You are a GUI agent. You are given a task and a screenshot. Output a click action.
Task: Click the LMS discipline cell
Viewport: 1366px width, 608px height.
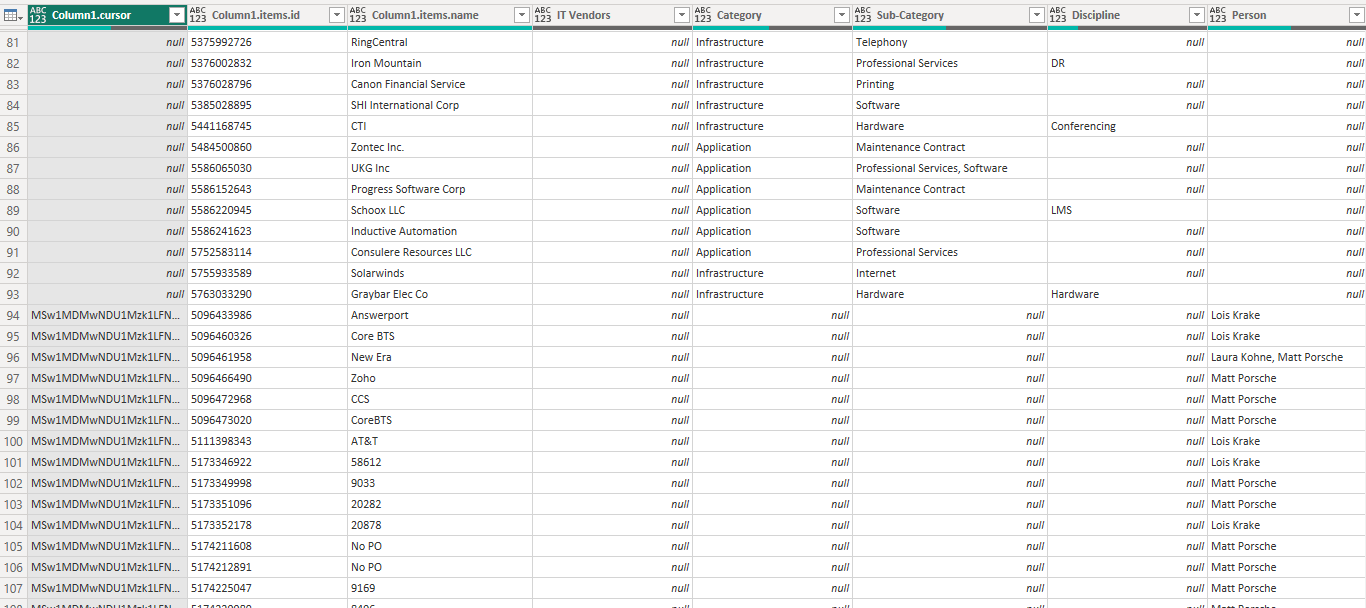[1127, 210]
